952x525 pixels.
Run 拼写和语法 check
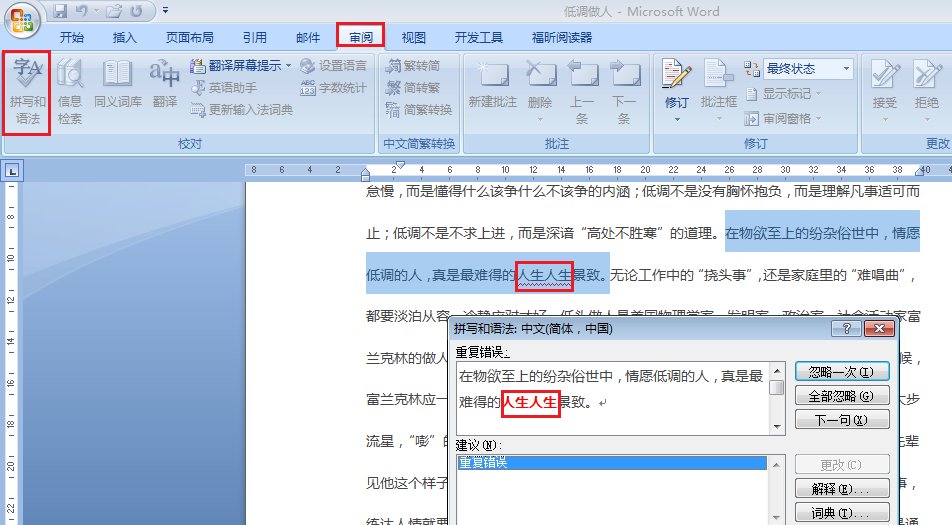click(x=27, y=92)
